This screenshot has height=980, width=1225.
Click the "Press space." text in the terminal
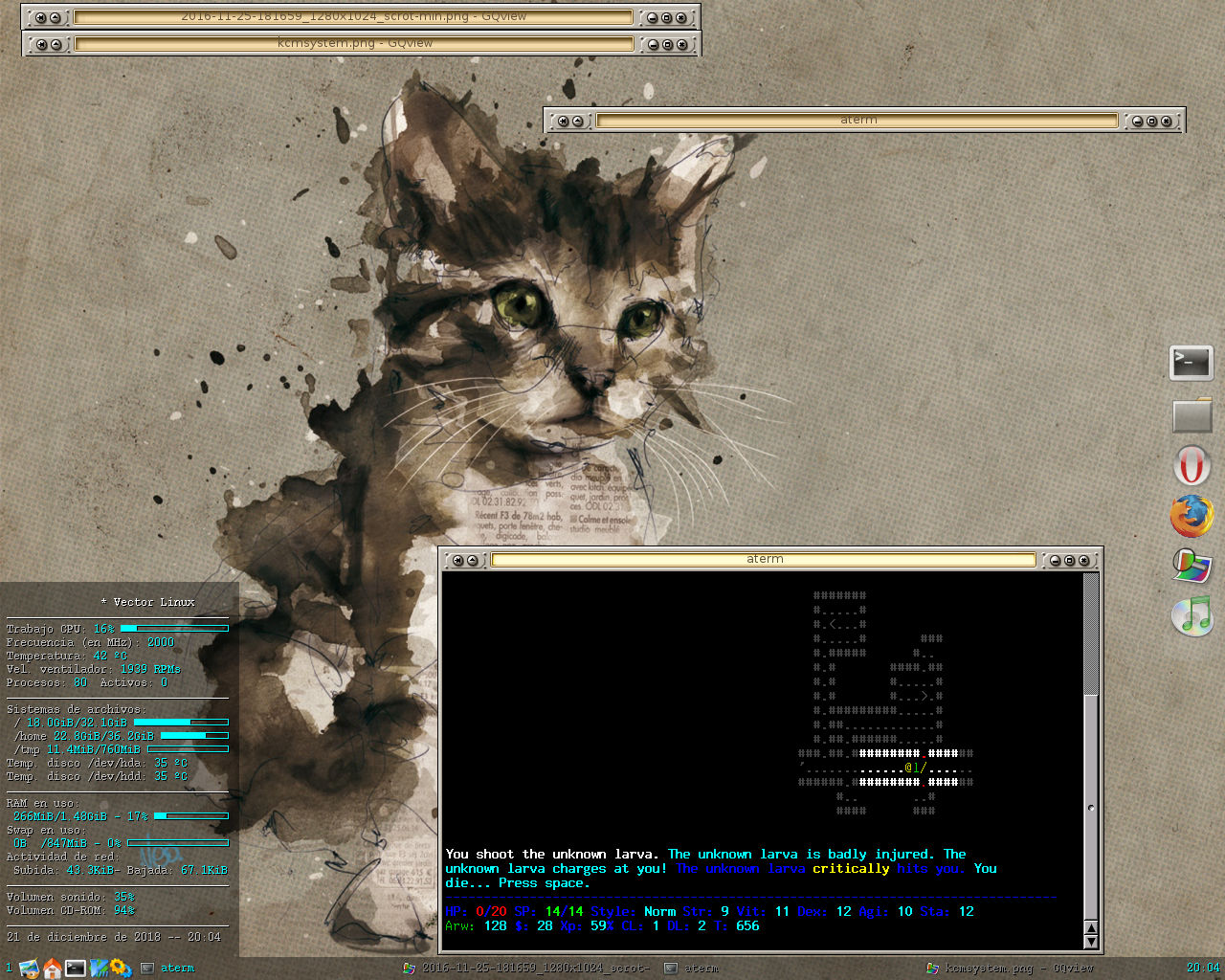(x=545, y=883)
